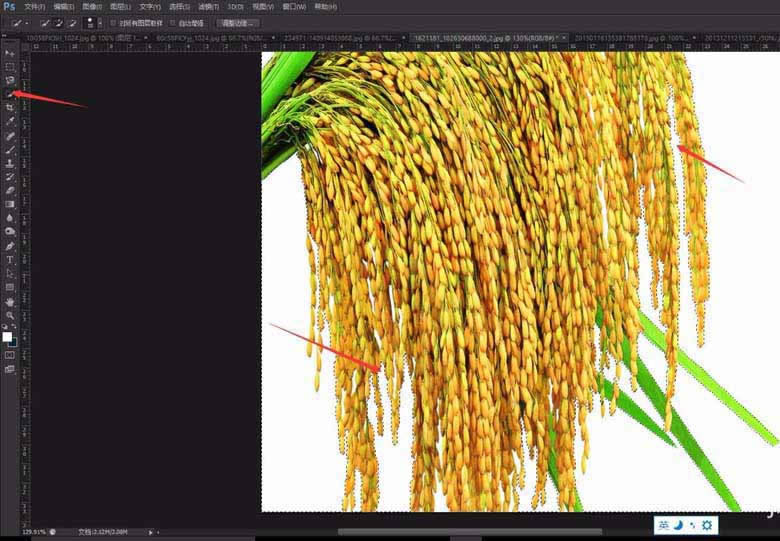780x541 pixels.
Task: Click the 调整边缘 button
Action: 238,23
